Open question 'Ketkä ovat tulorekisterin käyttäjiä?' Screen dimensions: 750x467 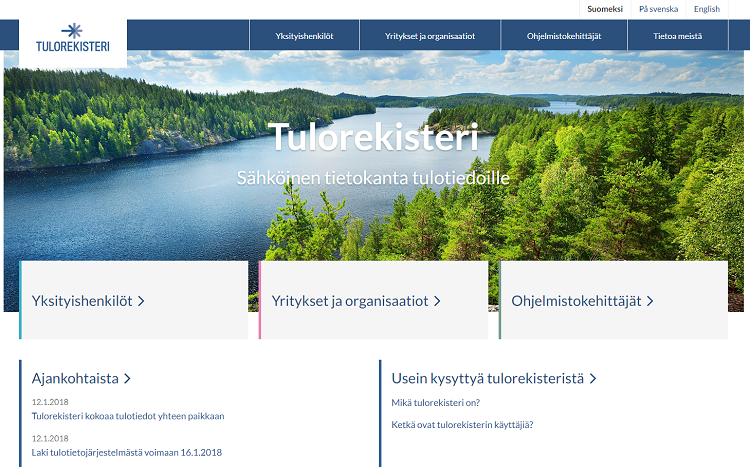point(462,424)
